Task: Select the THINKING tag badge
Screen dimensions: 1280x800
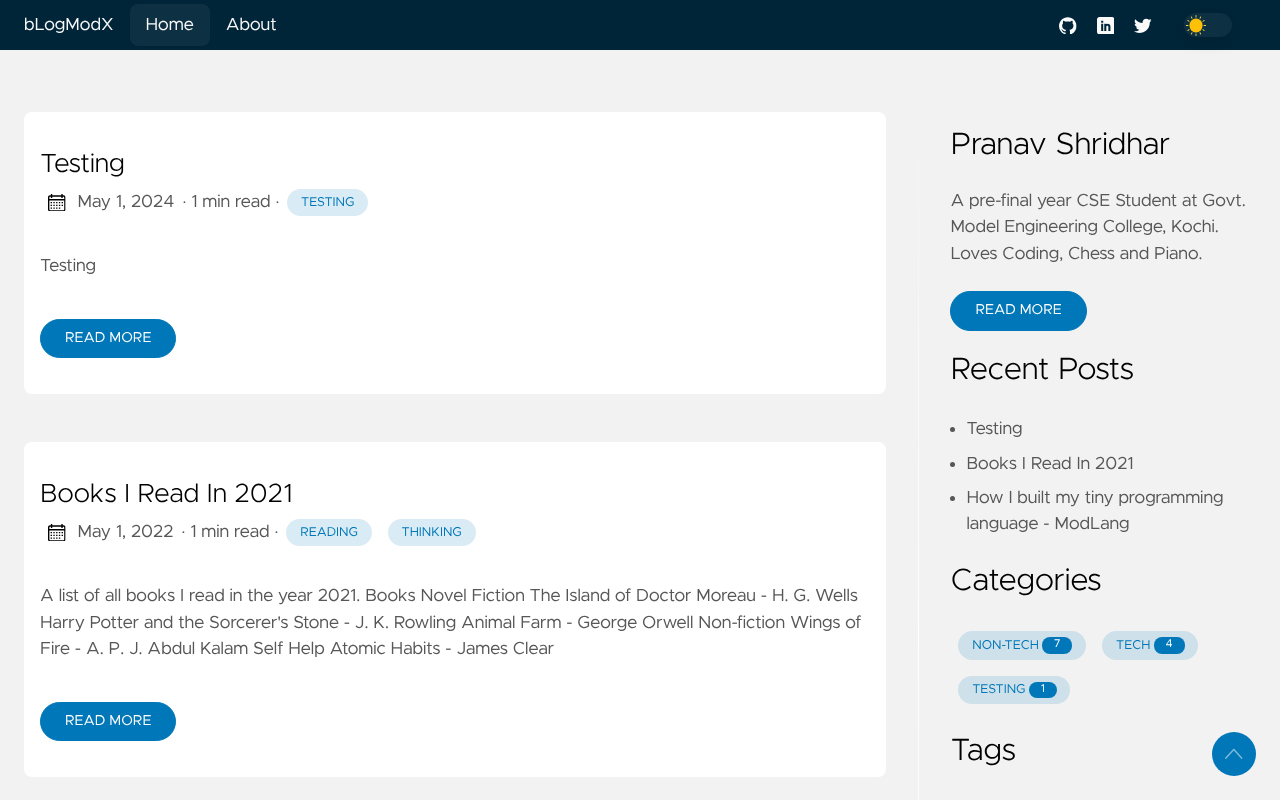Action: (x=432, y=532)
